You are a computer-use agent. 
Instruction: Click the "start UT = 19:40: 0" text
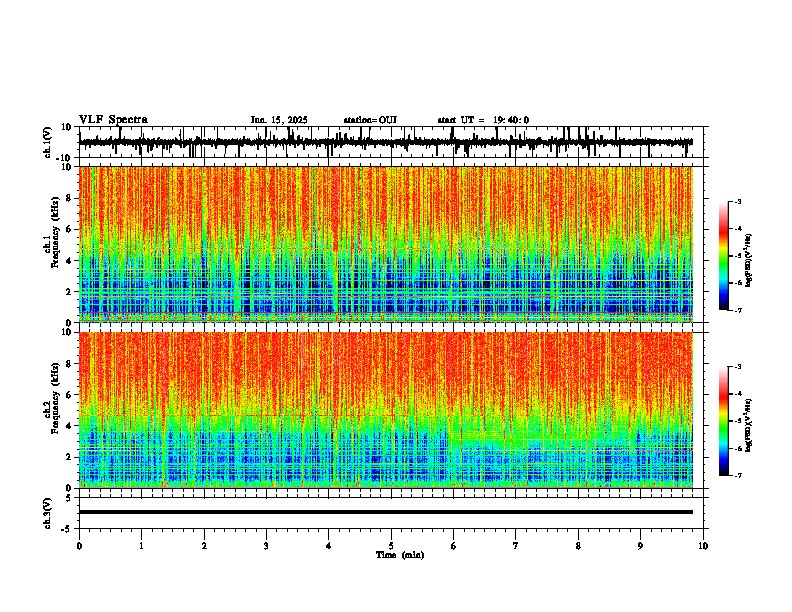483,120
